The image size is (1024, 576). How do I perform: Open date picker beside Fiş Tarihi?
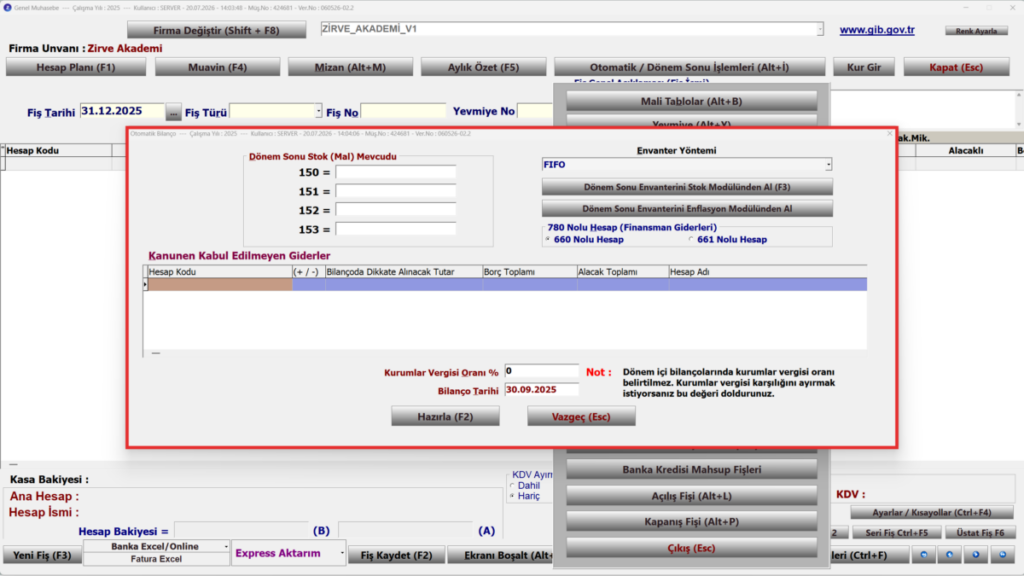173,112
